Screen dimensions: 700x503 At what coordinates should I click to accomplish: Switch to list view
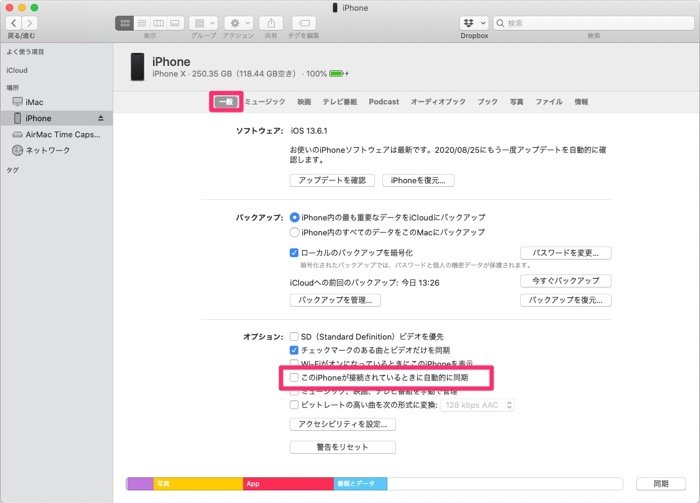pyautogui.click(x=142, y=23)
